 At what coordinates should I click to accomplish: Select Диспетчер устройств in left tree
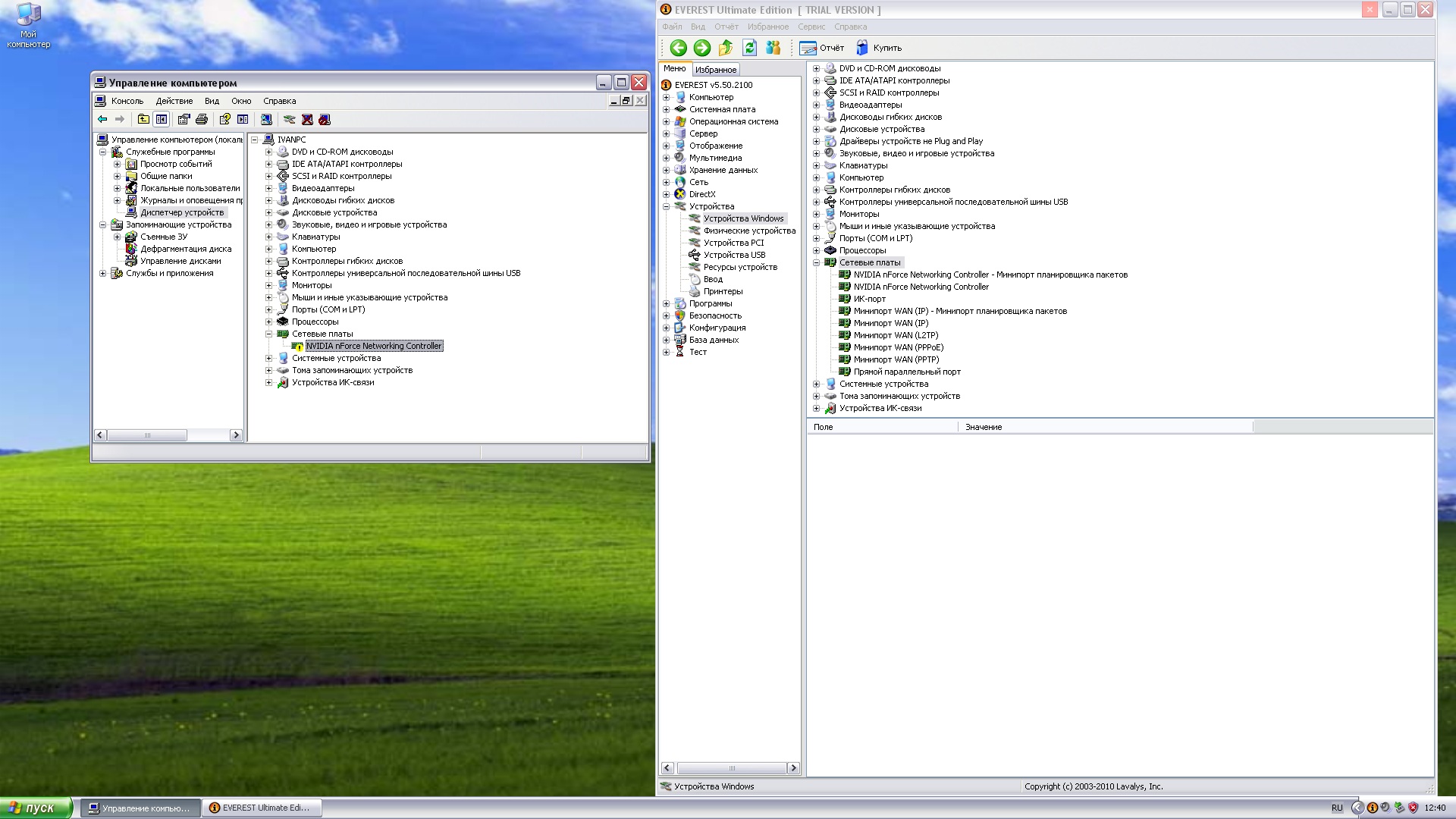click(x=182, y=212)
